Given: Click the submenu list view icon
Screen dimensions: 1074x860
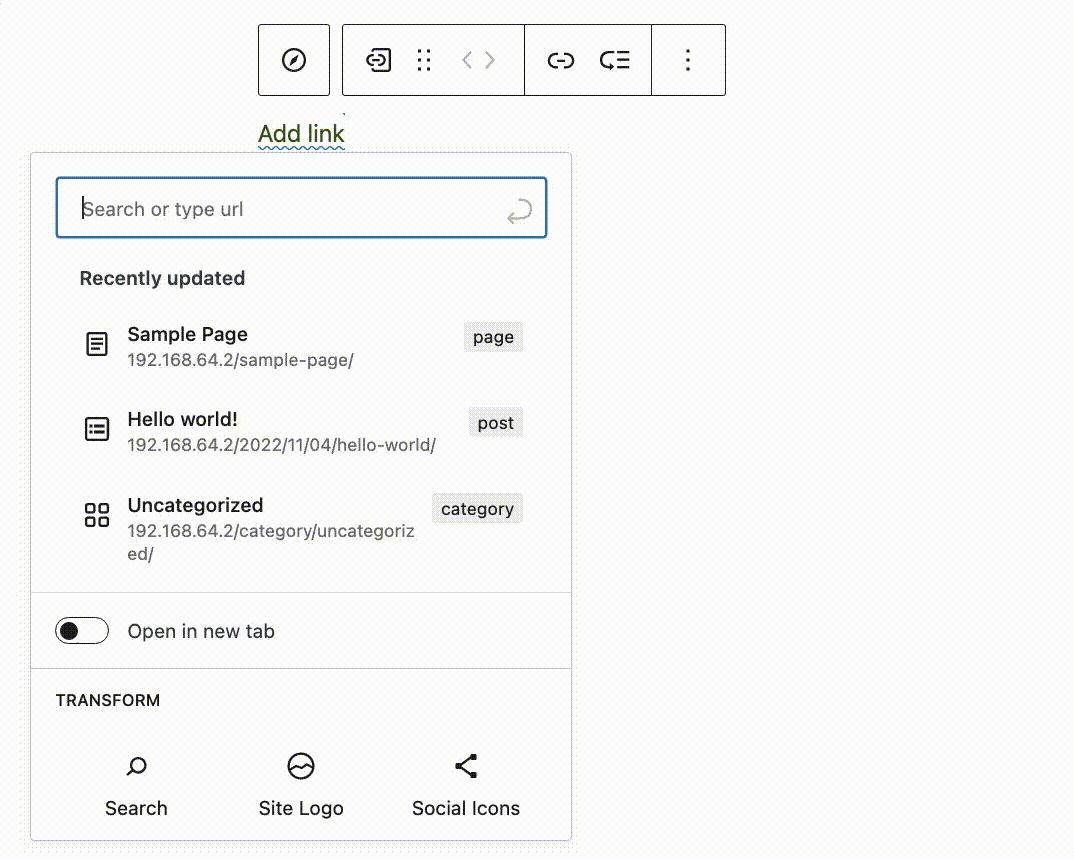Looking at the screenshot, I should coord(615,60).
